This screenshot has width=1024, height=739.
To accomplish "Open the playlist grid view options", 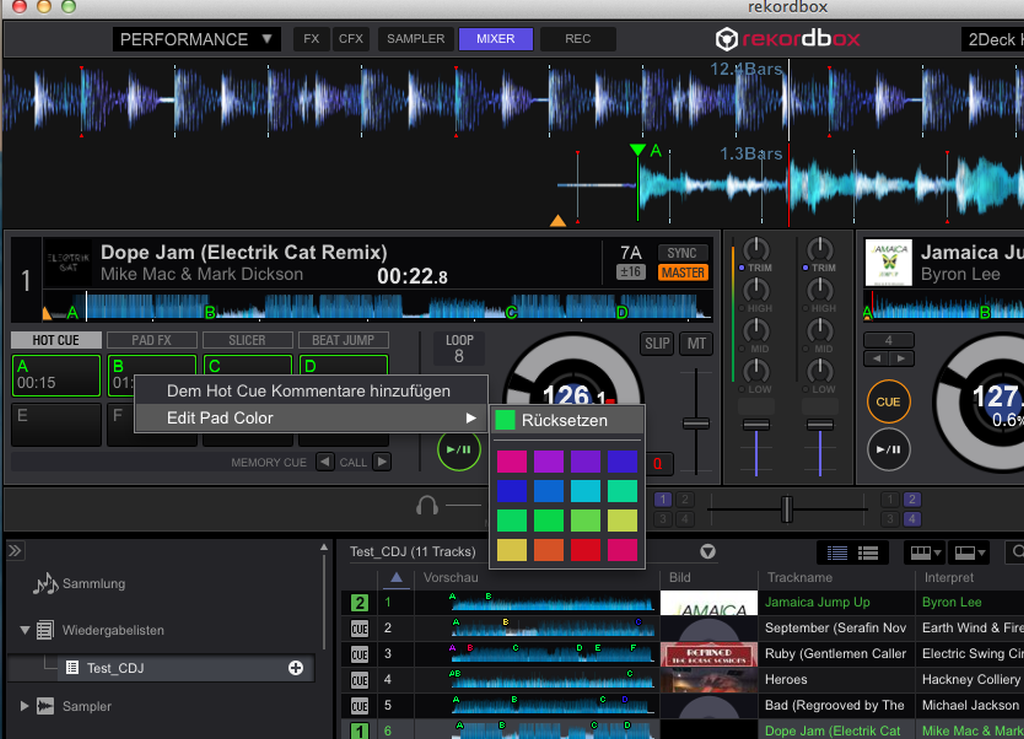I will point(924,551).
